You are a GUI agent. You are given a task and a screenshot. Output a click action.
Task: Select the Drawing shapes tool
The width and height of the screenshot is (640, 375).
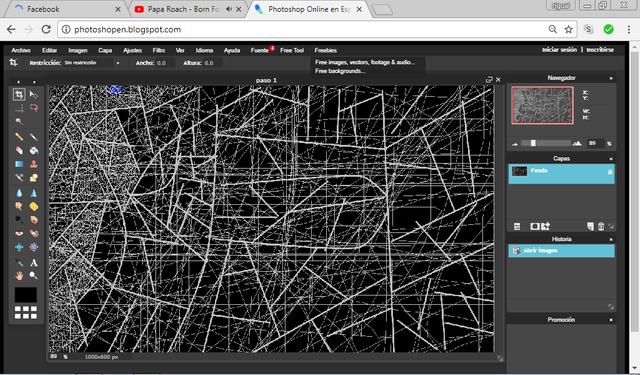point(34,178)
